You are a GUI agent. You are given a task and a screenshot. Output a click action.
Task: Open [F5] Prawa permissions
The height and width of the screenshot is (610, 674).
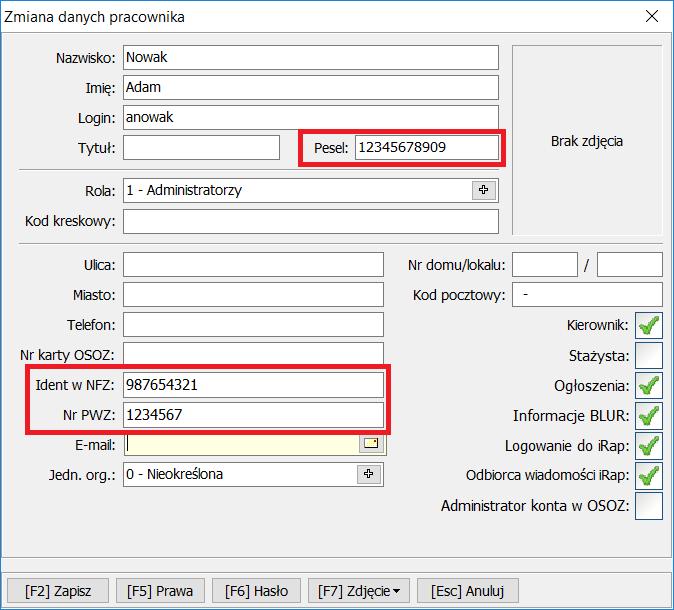160,591
